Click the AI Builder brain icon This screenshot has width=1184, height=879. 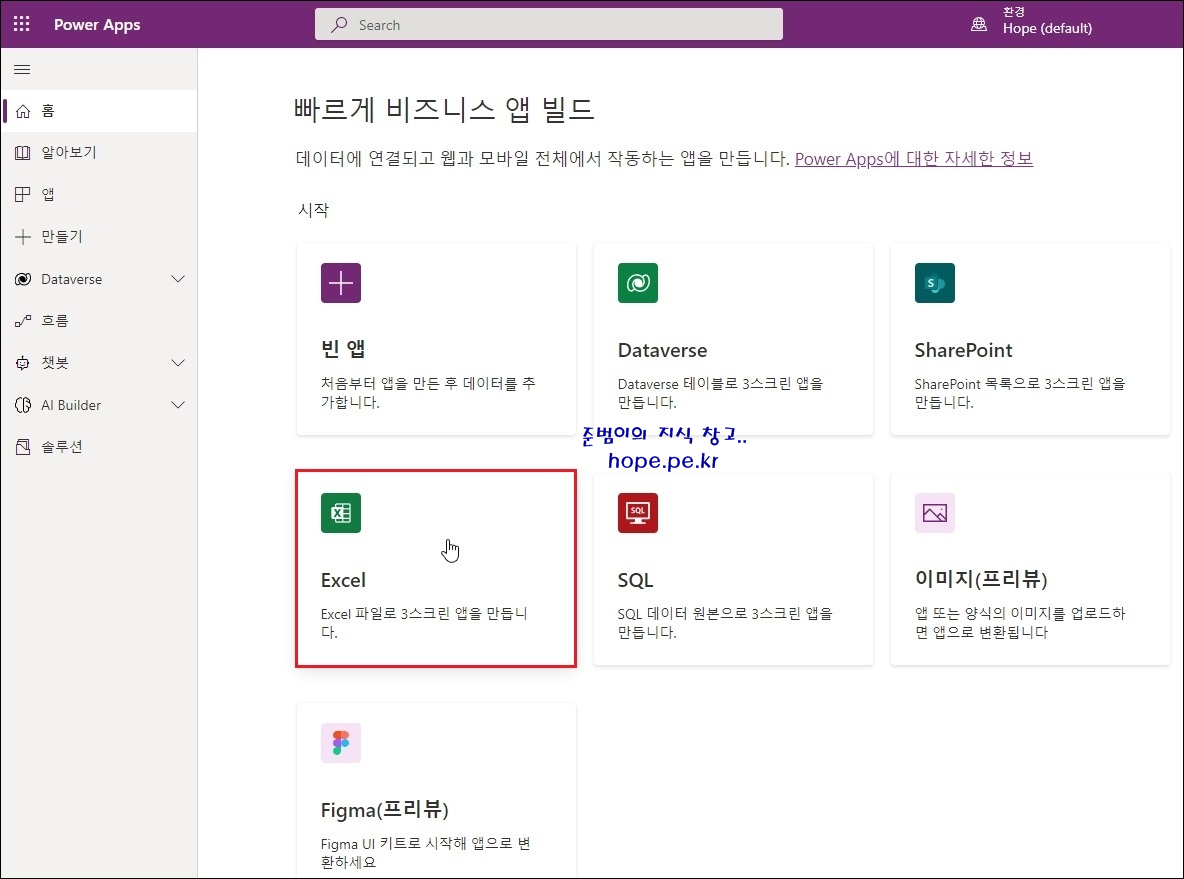(23, 405)
